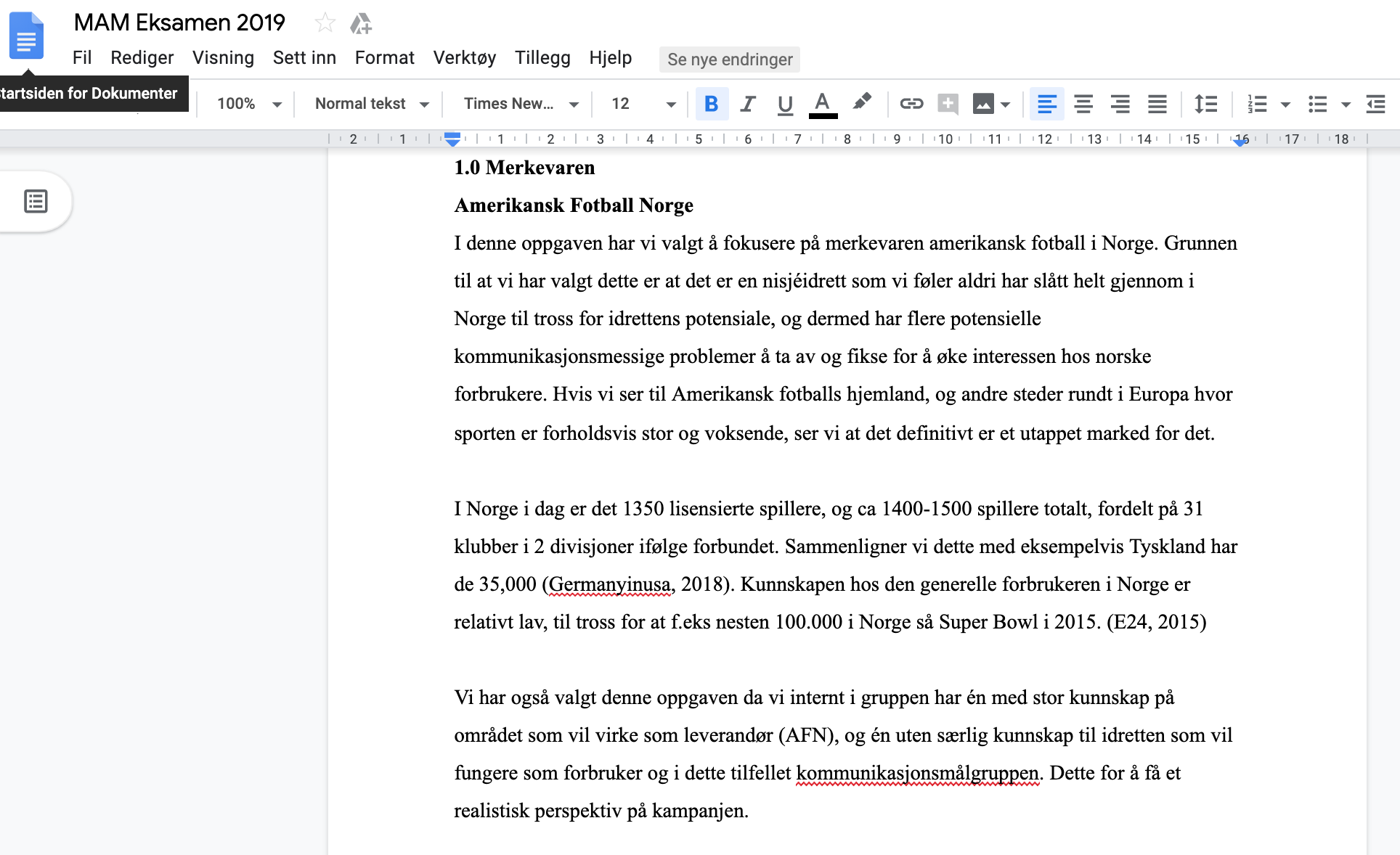Select justify alignment
Viewport: 1400px width, 855px height.
1157,104
